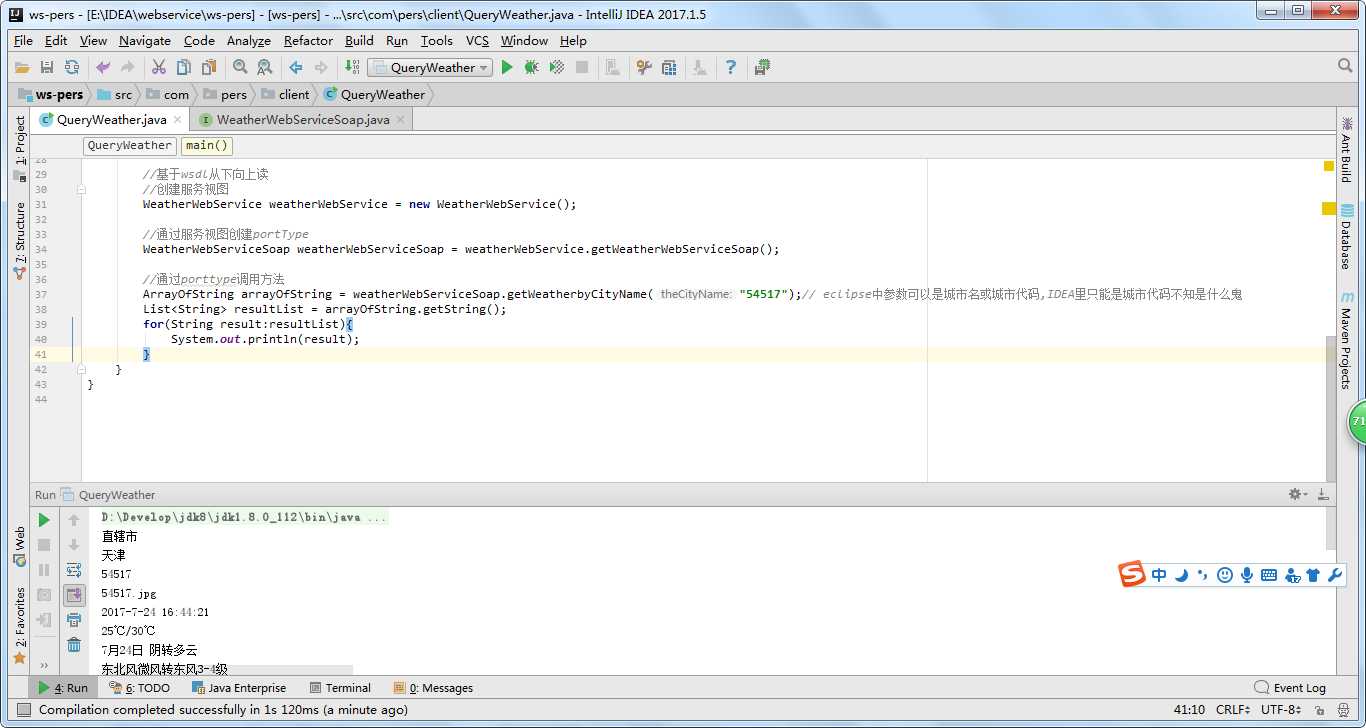The height and width of the screenshot is (728, 1366).
Task: Open the Event Log
Action: [x=1290, y=688]
